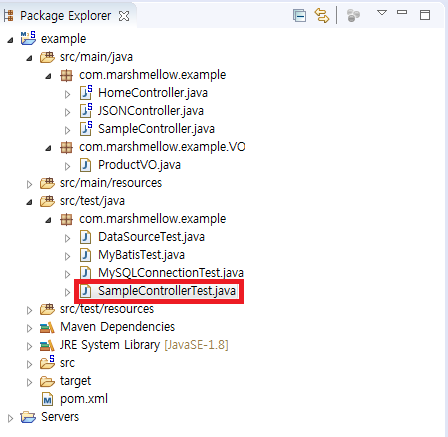Click the Maven Dependencies library icon
This screenshot has height=437, width=448.
[x=47, y=328]
